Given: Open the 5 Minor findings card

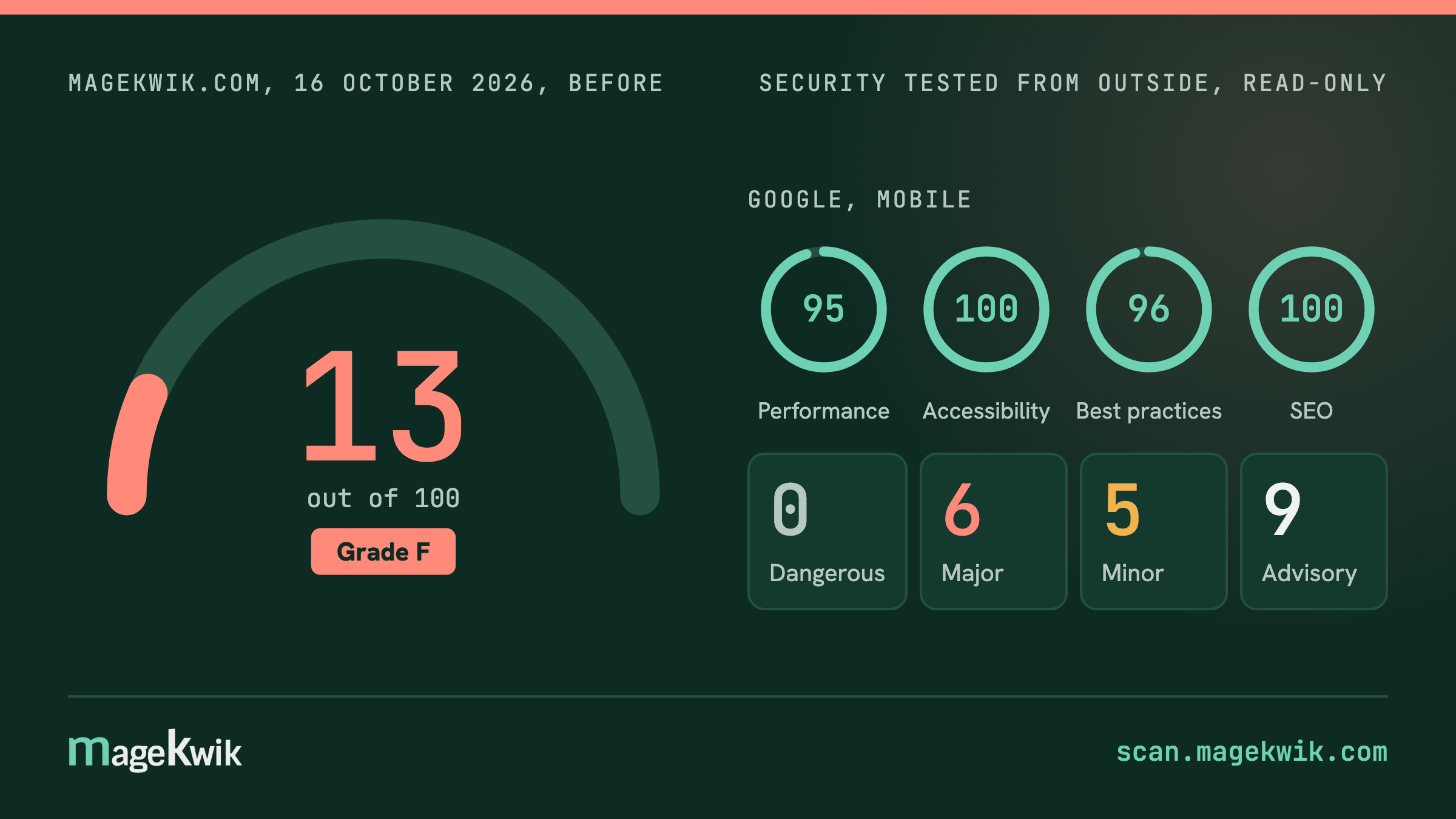Looking at the screenshot, I should coord(1154,531).
